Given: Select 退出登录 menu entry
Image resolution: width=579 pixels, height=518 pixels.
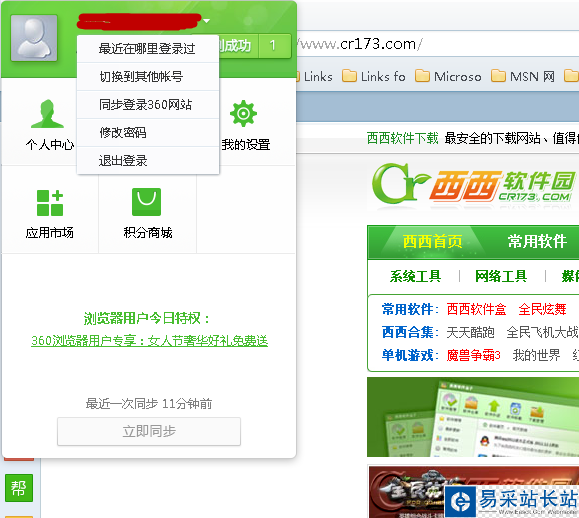Looking at the screenshot, I should 148,161.
